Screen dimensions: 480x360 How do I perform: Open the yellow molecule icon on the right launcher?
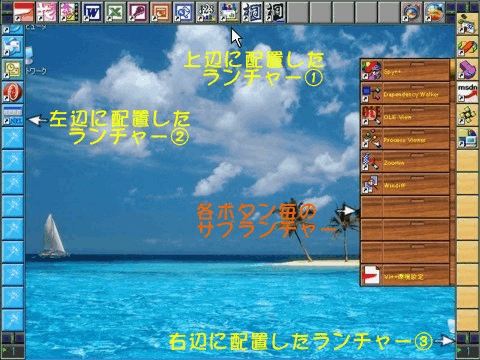tap(467, 115)
